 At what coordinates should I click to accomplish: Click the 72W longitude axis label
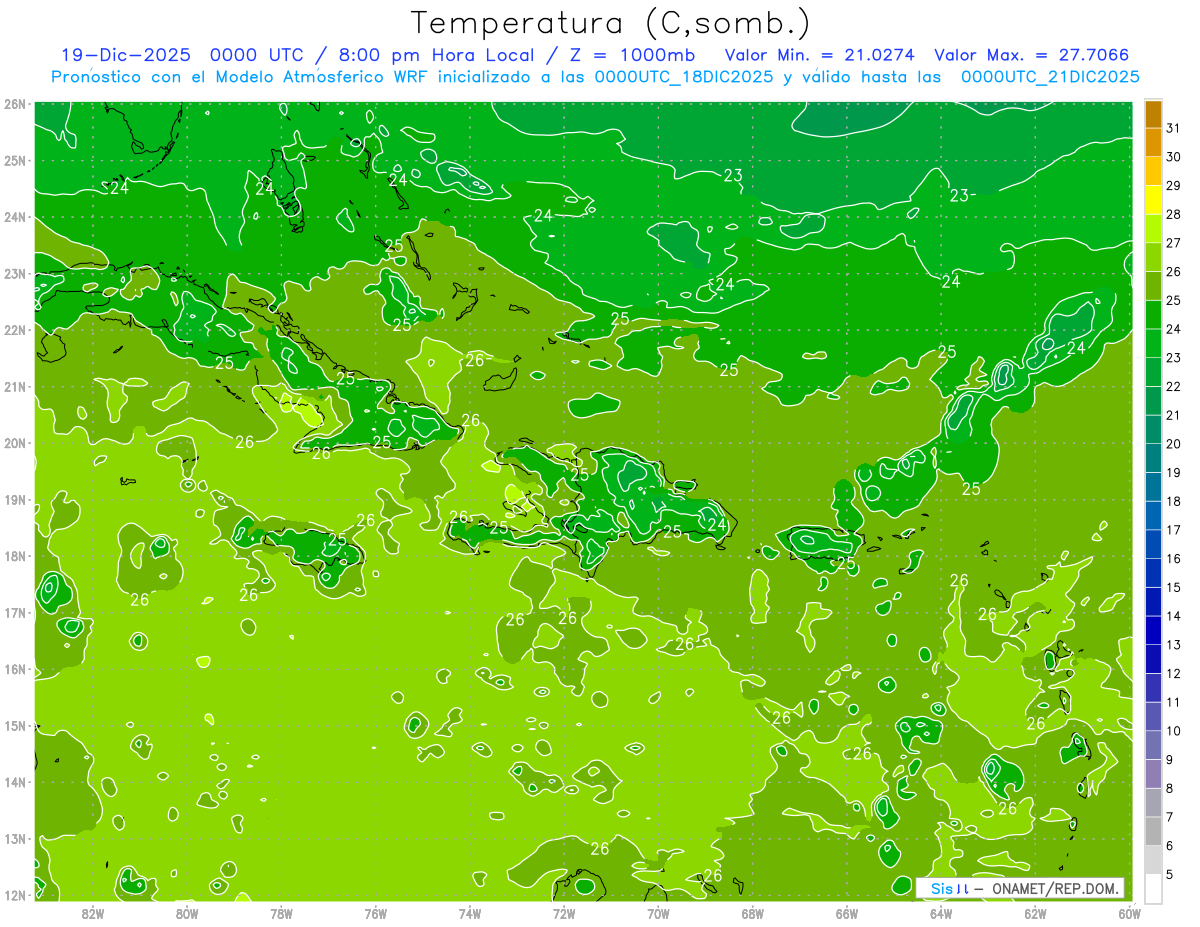564,913
